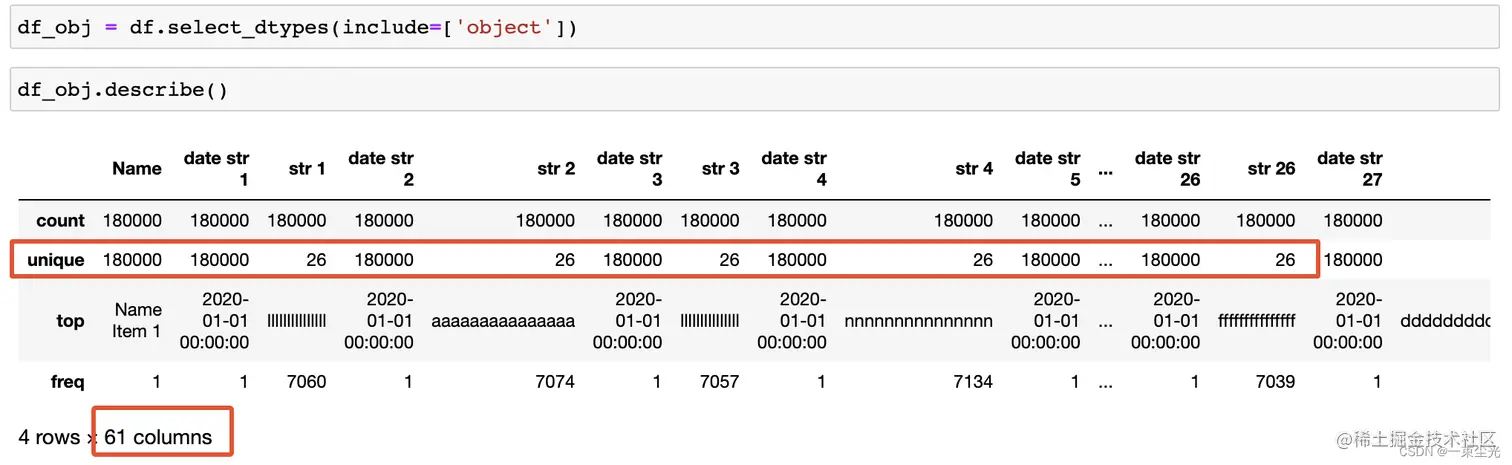
Task: Click freq value 7134
Action: point(973,381)
